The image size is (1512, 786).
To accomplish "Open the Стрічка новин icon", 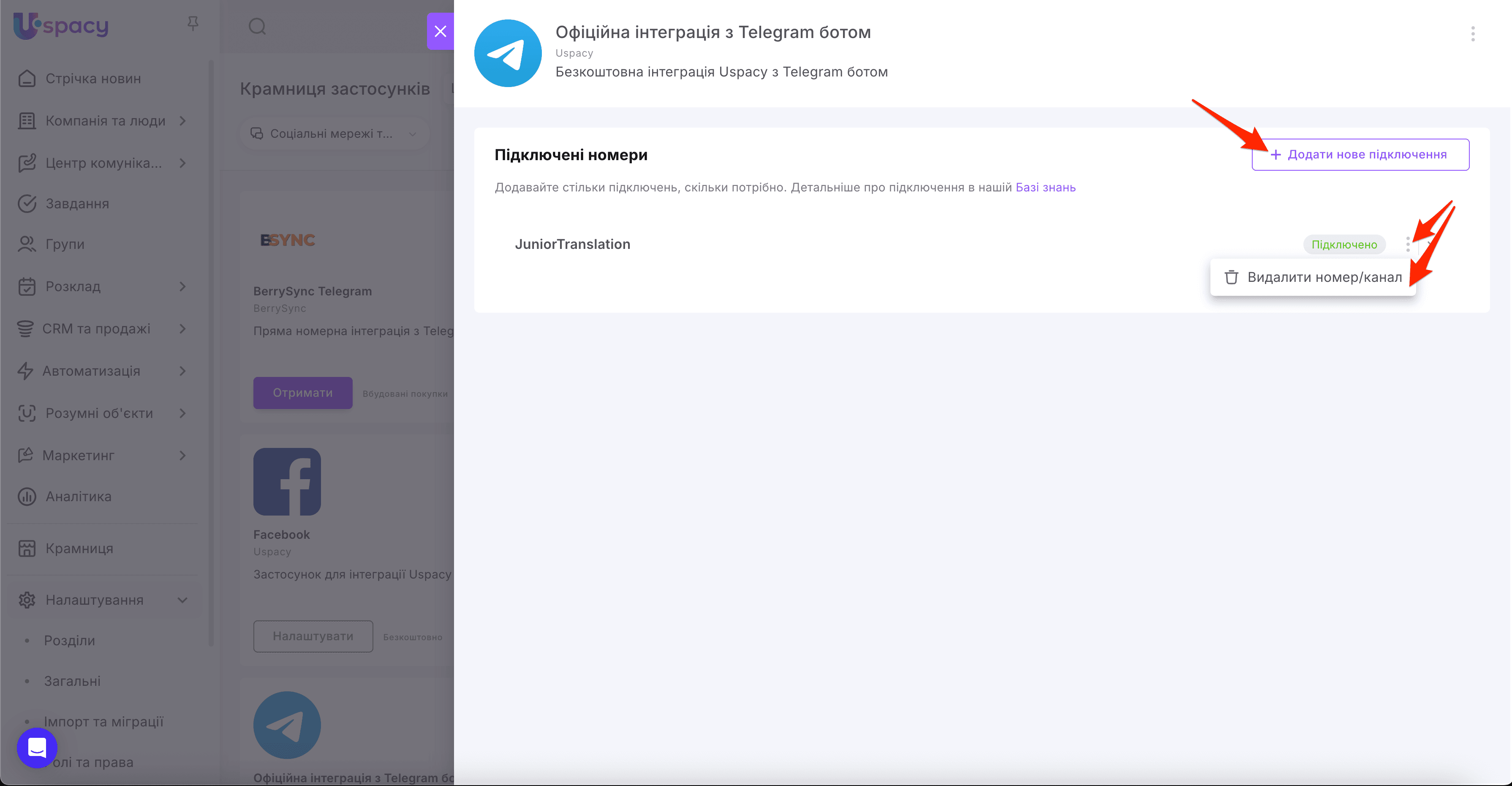I will (27, 78).
